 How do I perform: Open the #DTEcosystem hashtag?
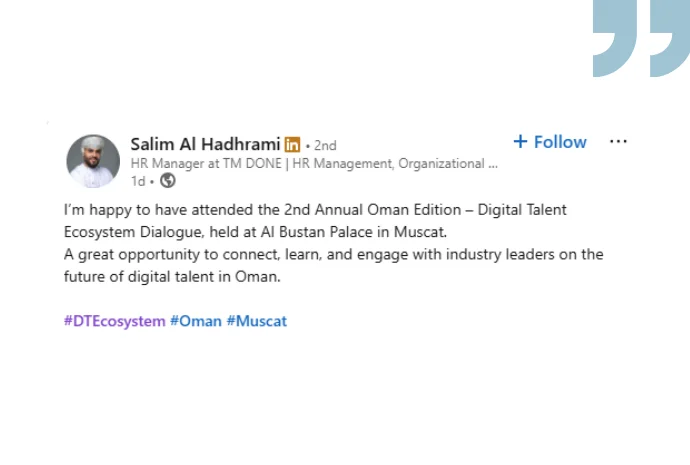click(x=114, y=321)
